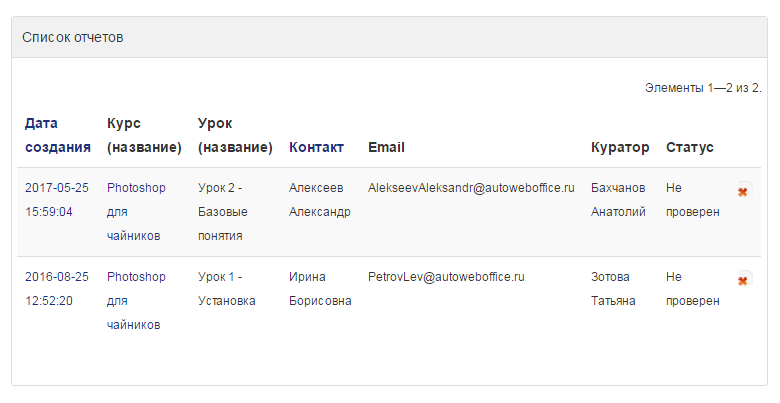Delete the 2016-08-25 report using its icon
Screen dimensions: 780x403
pos(745,279)
